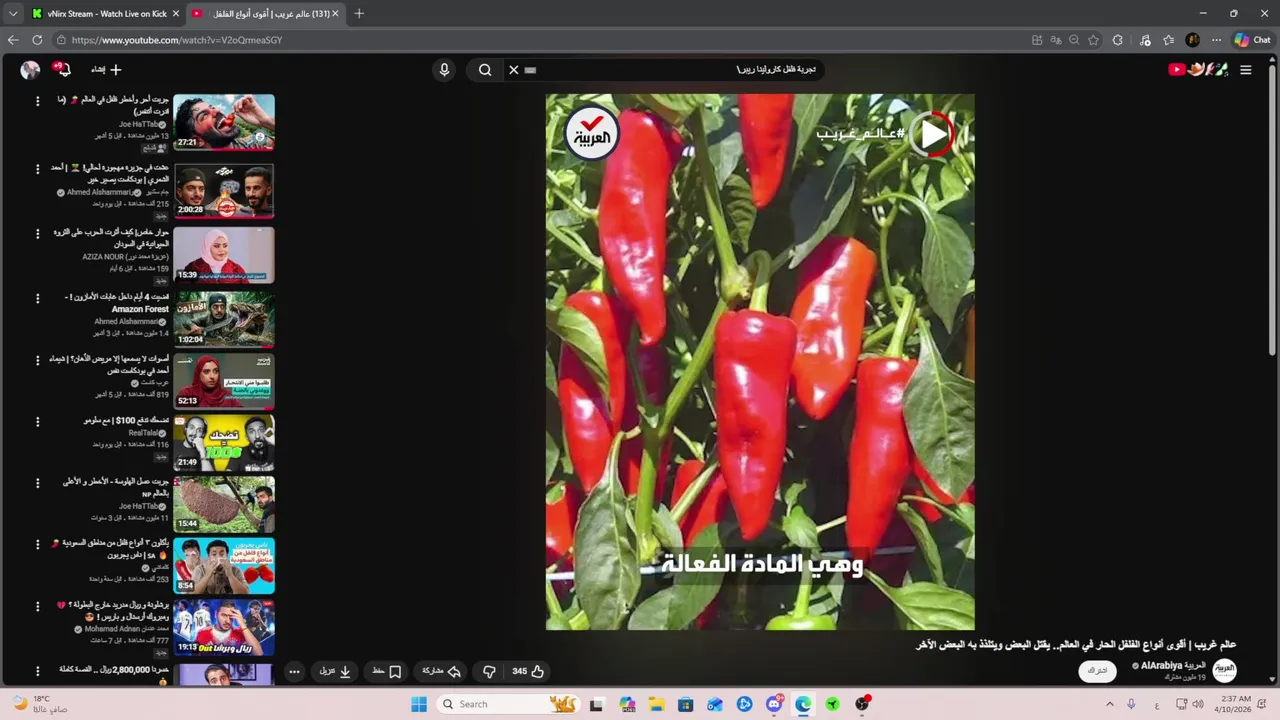This screenshot has height=720, width=1280.
Task: Like the video with thumbs up
Action: click(x=528, y=671)
